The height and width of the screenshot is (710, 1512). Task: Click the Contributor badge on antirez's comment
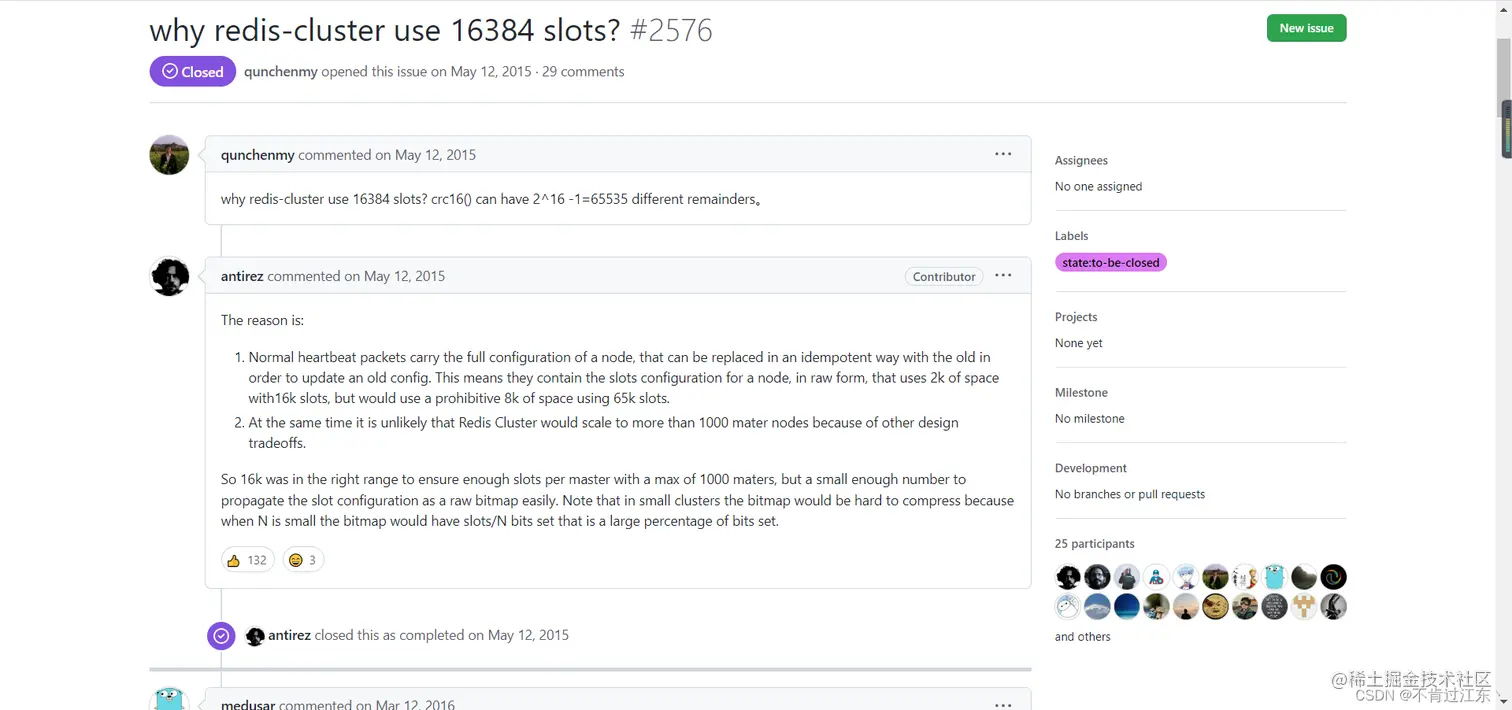[x=944, y=277]
